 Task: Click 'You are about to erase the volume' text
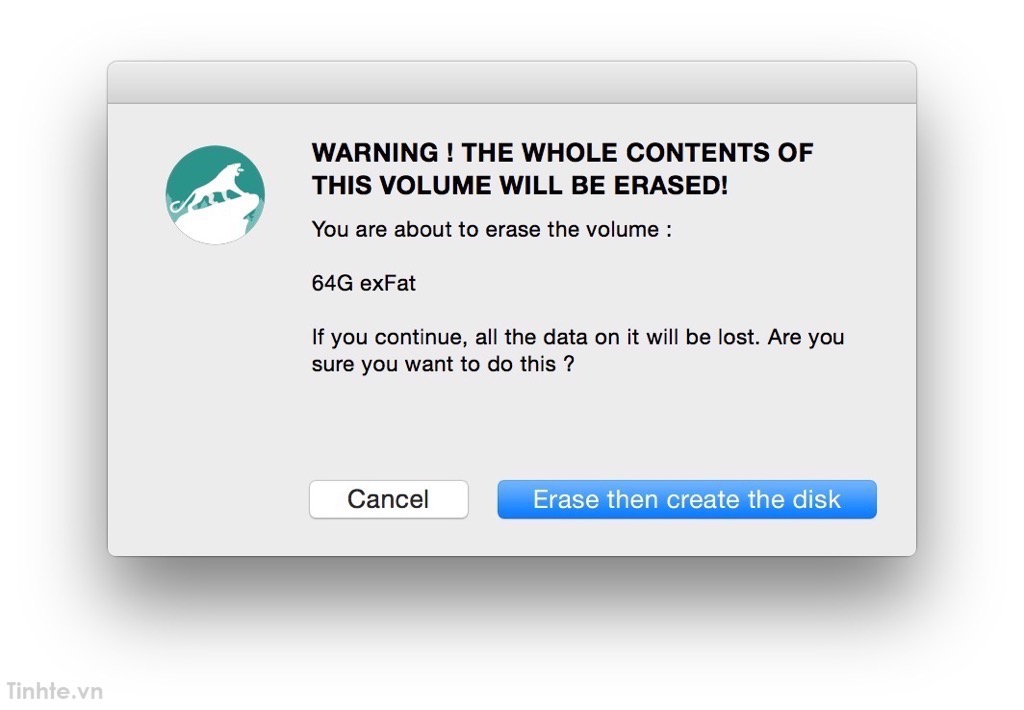coord(491,230)
